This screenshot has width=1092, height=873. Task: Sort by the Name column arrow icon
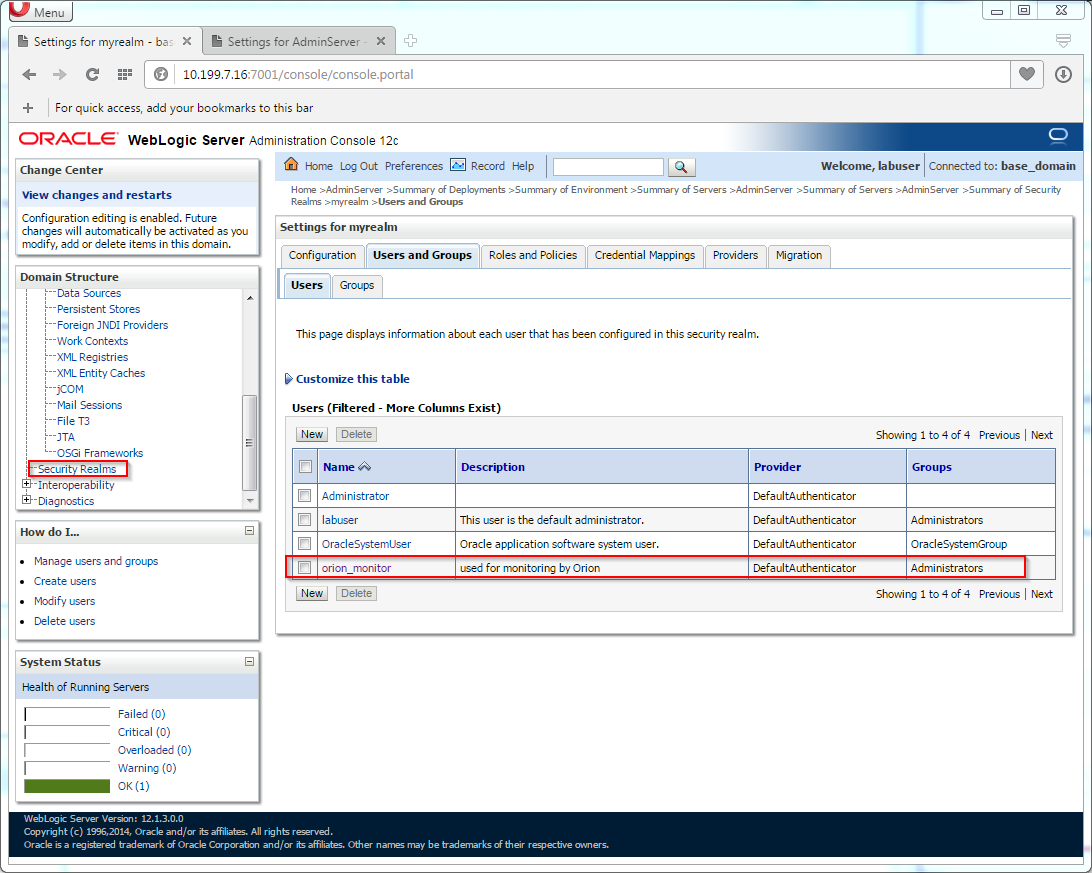[x=364, y=467]
